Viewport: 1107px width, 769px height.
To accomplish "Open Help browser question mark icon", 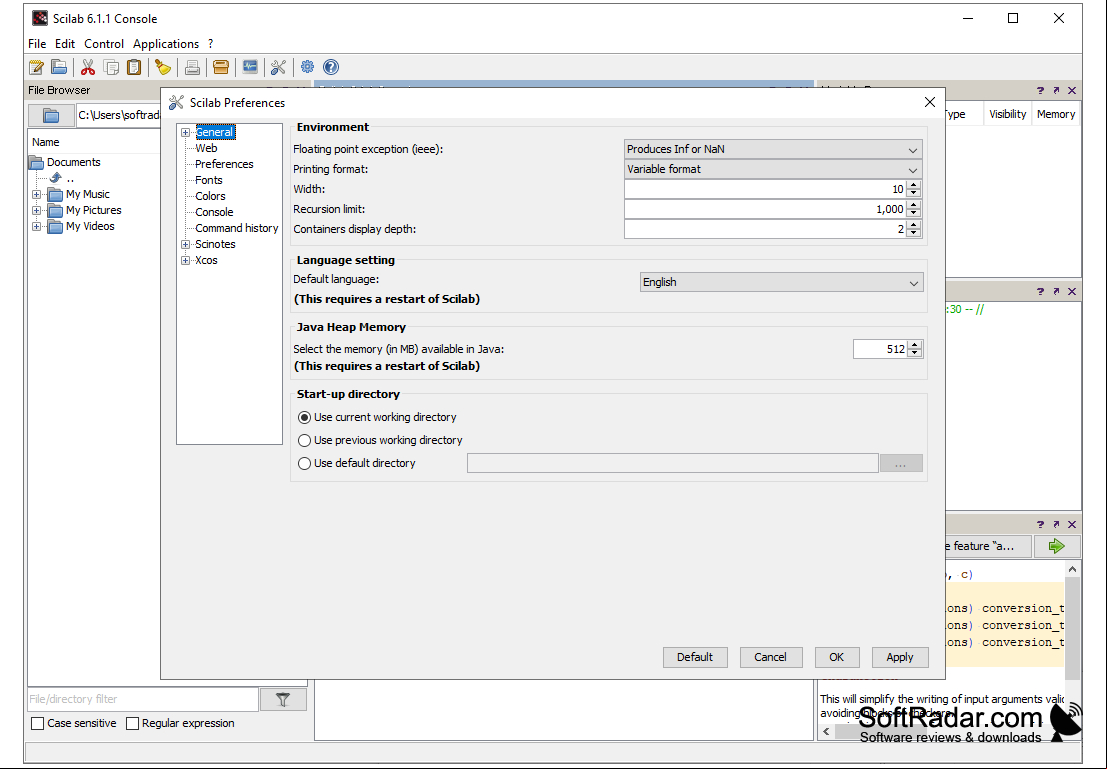I will pos(330,67).
